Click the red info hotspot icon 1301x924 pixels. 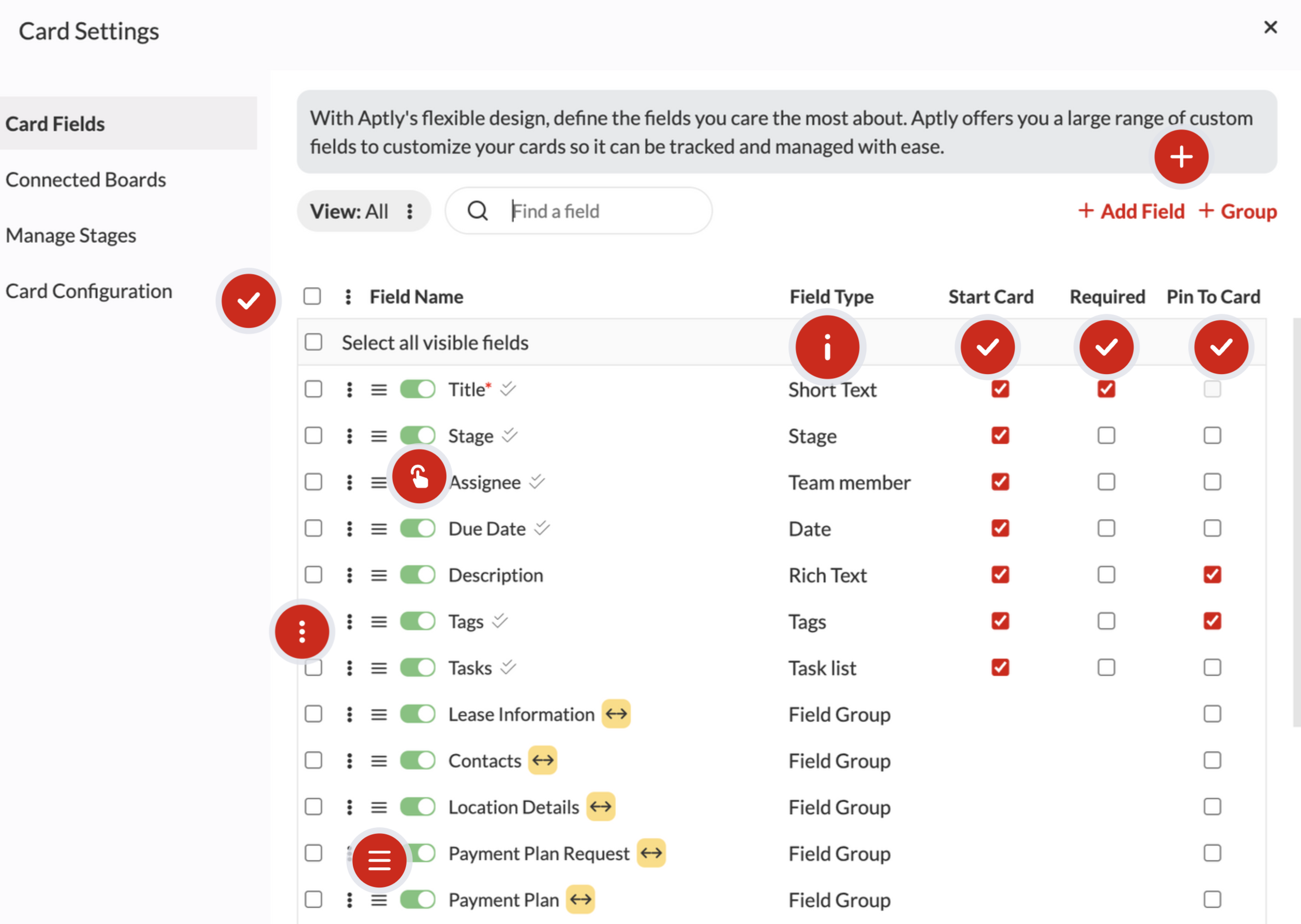coord(826,347)
